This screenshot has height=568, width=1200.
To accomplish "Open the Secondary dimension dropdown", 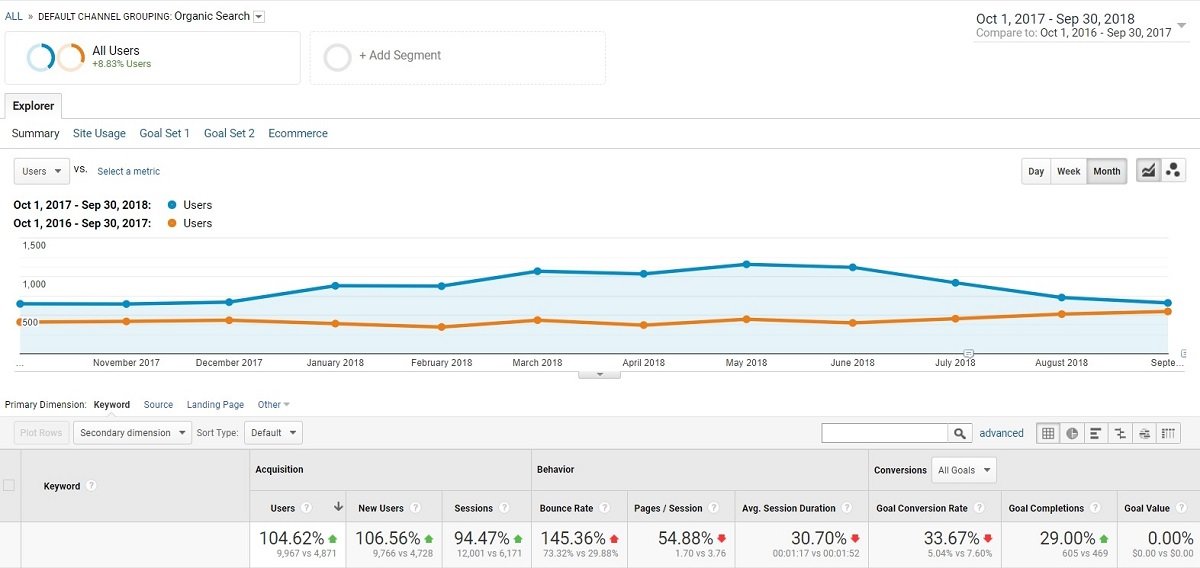I will pyautogui.click(x=133, y=433).
